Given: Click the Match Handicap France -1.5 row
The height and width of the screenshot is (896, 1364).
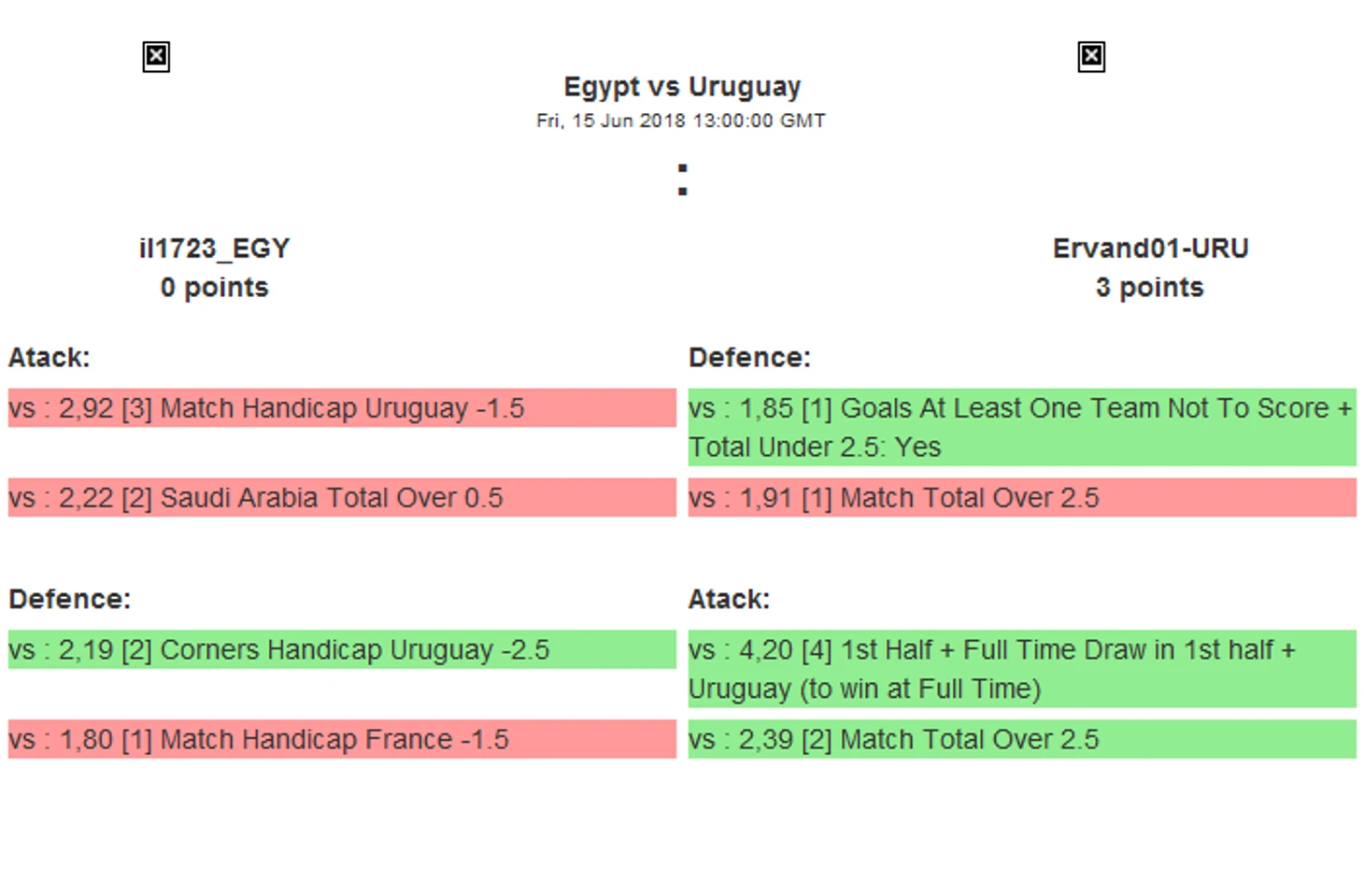Looking at the screenshot, I should point(342,739).
